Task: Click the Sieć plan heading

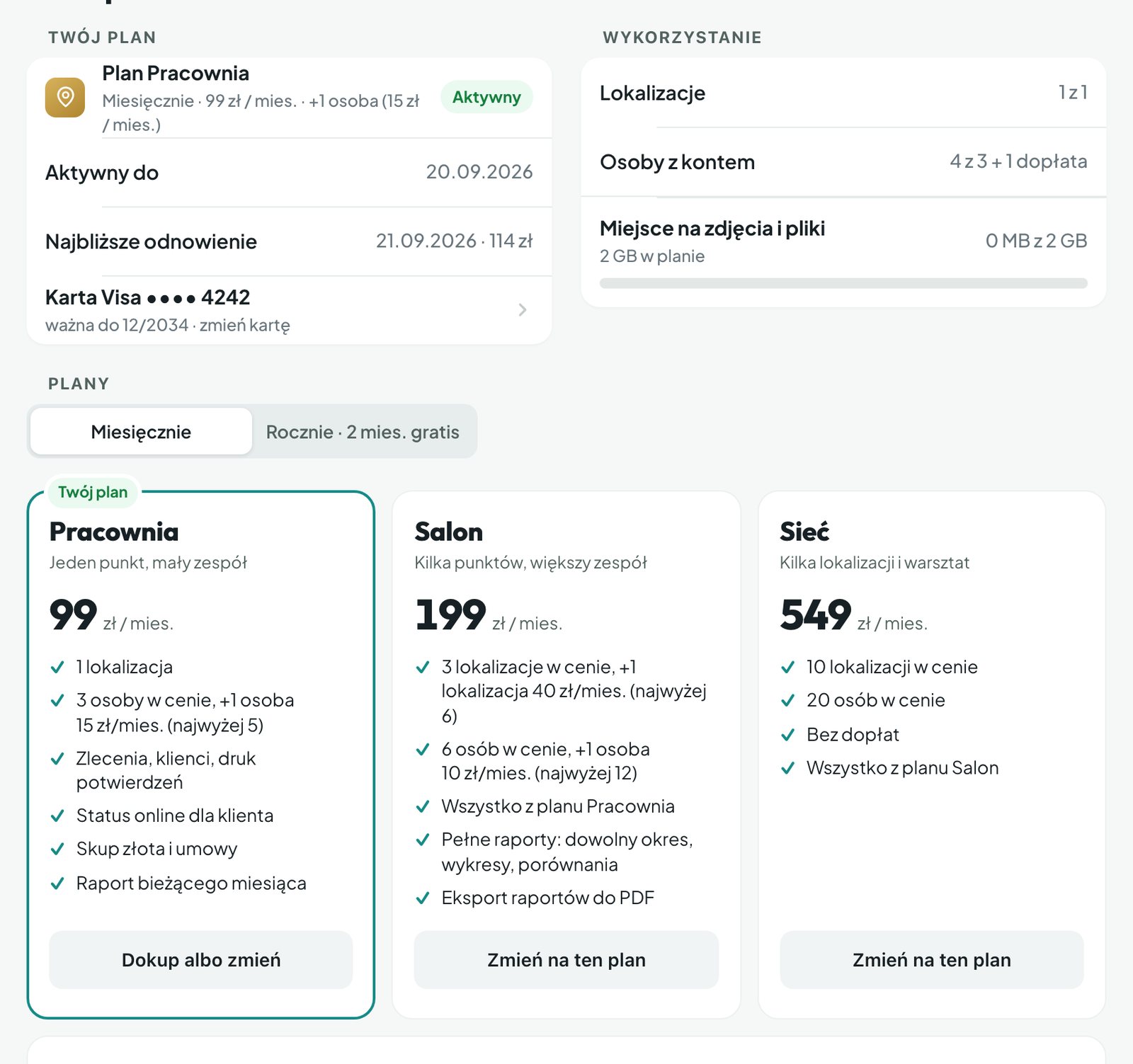Action: click(804, 532)
